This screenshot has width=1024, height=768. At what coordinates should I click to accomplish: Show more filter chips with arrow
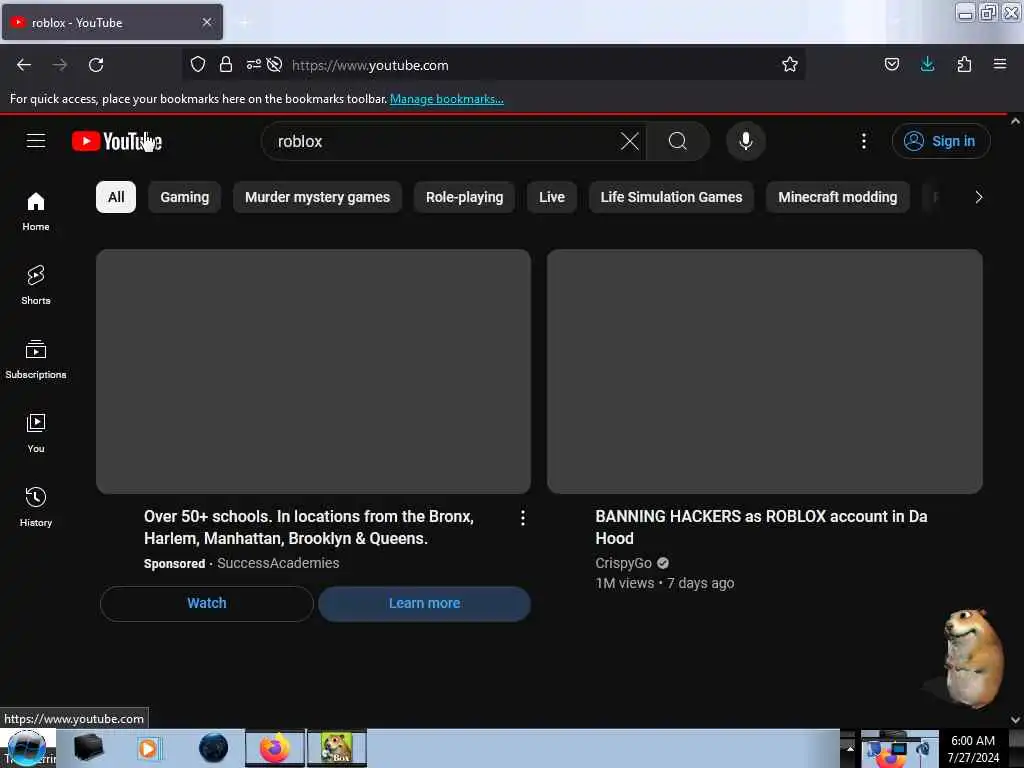978,197
